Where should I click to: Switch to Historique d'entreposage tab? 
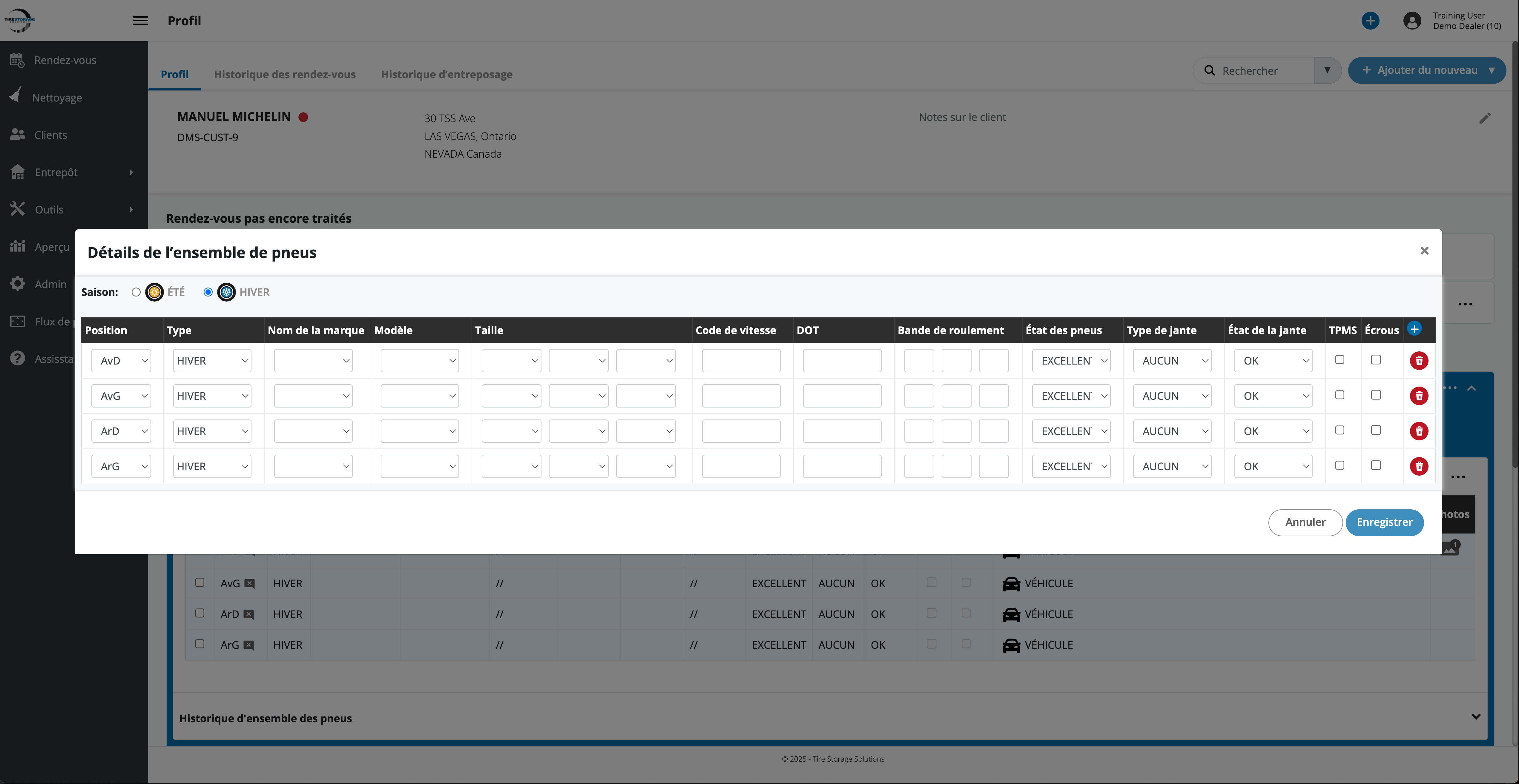(447, 74)
